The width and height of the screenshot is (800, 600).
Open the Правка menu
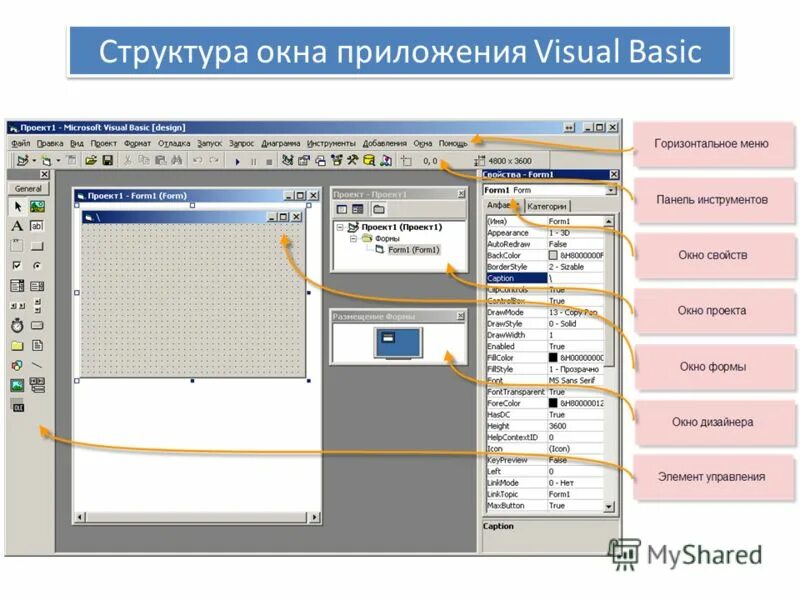click(x=50, y=143)
